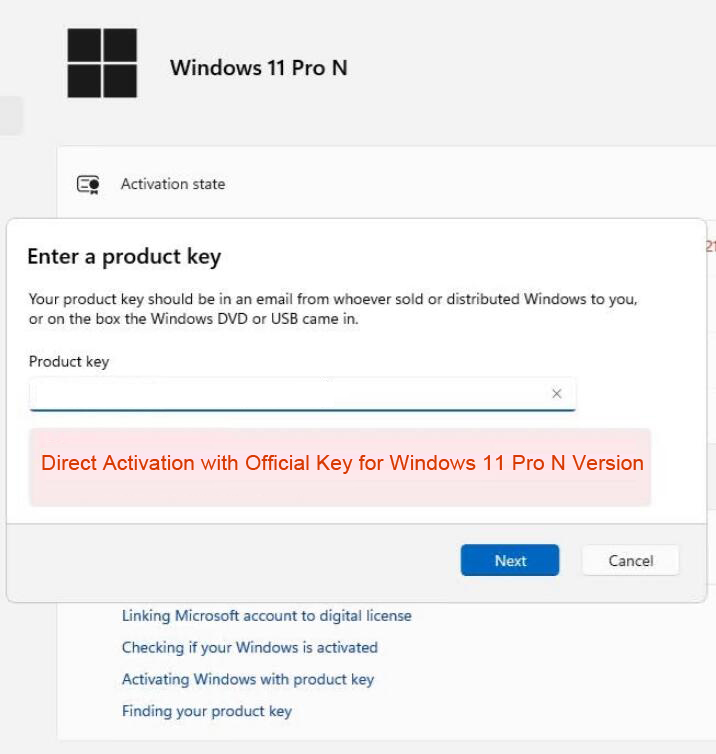Open Checking if your Windows is activated
Viewport: 716px width, 754px height.
[x=249, y=648]
